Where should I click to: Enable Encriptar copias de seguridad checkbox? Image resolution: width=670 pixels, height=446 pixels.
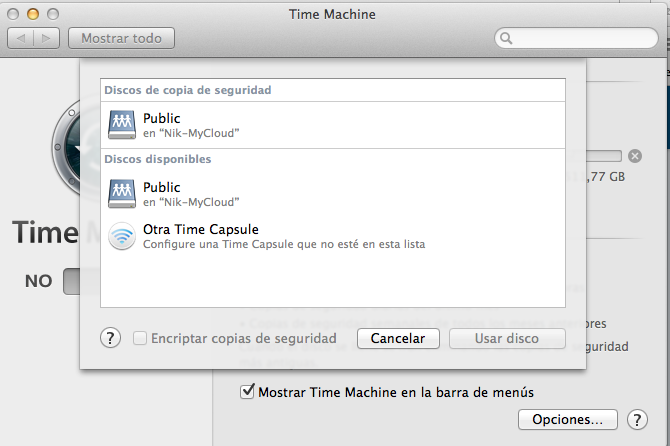pos(140,338)
